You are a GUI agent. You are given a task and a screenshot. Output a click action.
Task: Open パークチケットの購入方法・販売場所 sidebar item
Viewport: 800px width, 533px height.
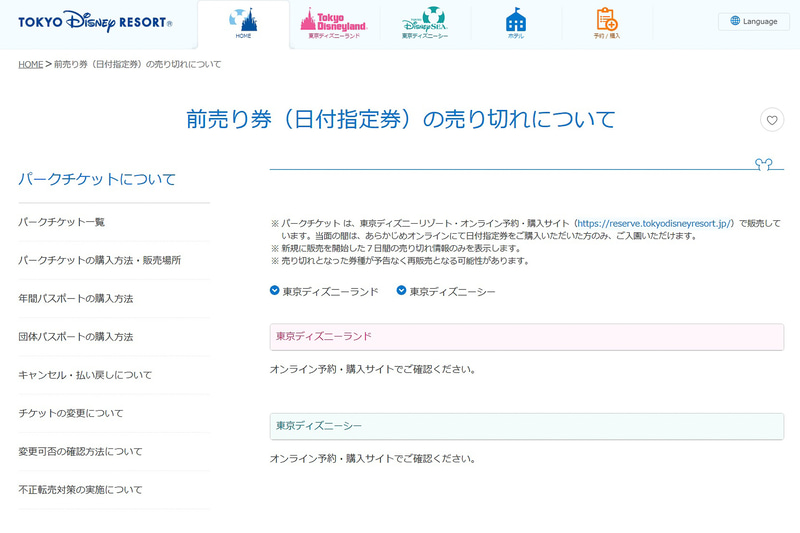pyautogui.click(x=114, y=260)
